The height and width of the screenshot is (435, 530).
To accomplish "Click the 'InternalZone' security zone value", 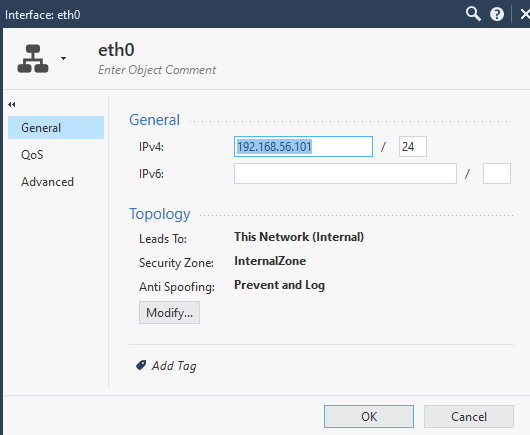I will 270,261.
